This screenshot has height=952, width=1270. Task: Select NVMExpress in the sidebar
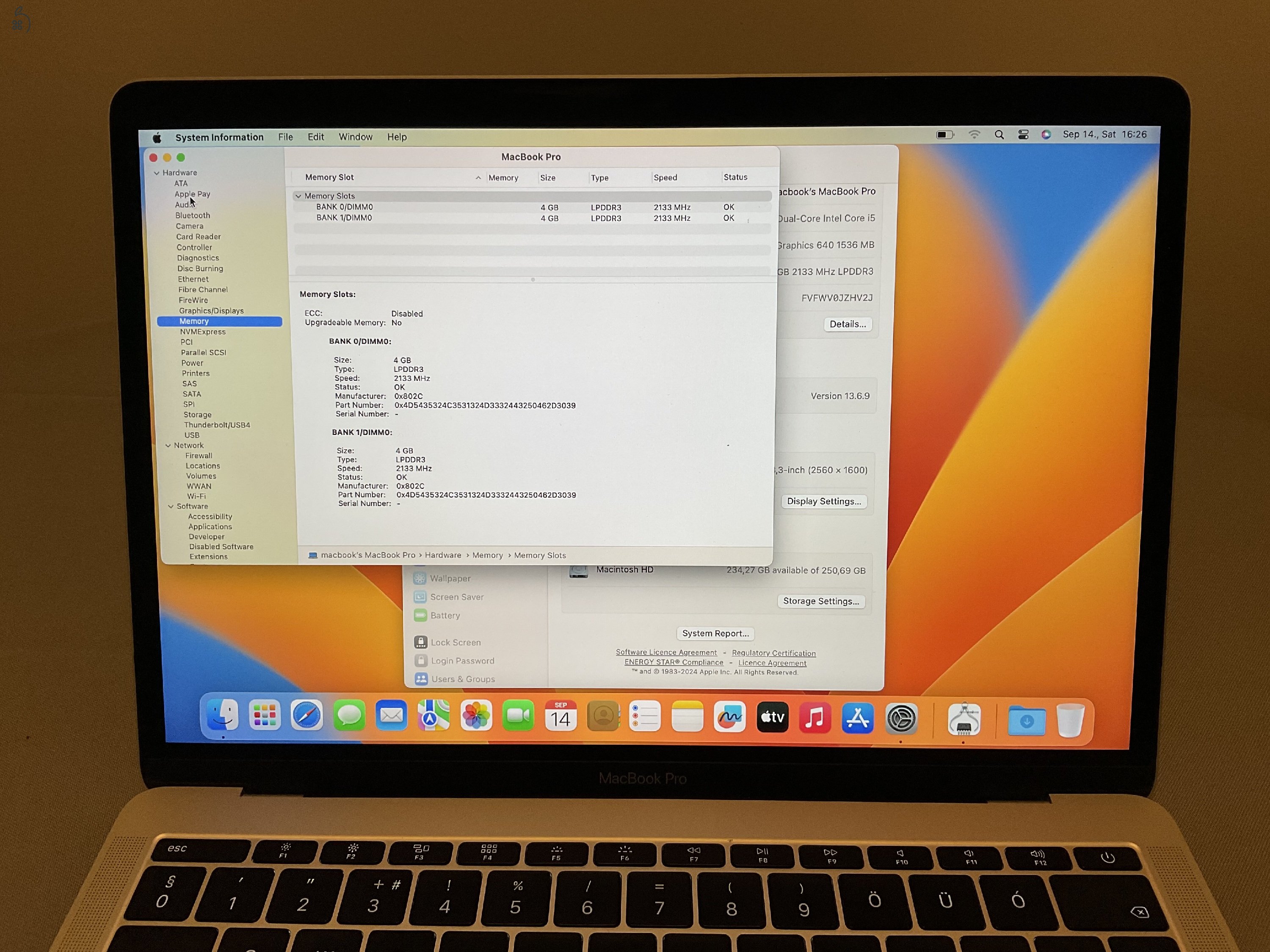coord(203,332)
